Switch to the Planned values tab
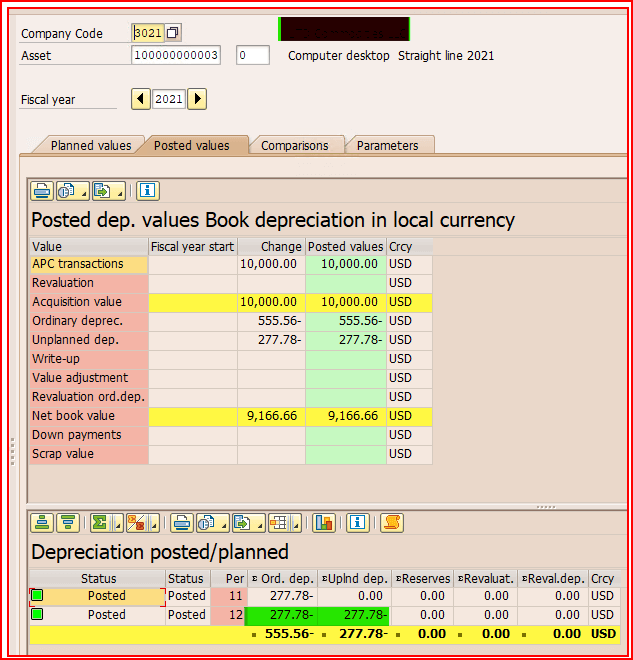 click(91, 146)
